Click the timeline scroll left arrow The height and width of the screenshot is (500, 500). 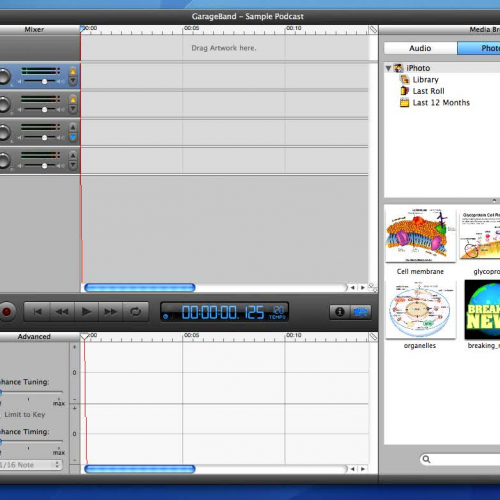click(x=353, y=287)
